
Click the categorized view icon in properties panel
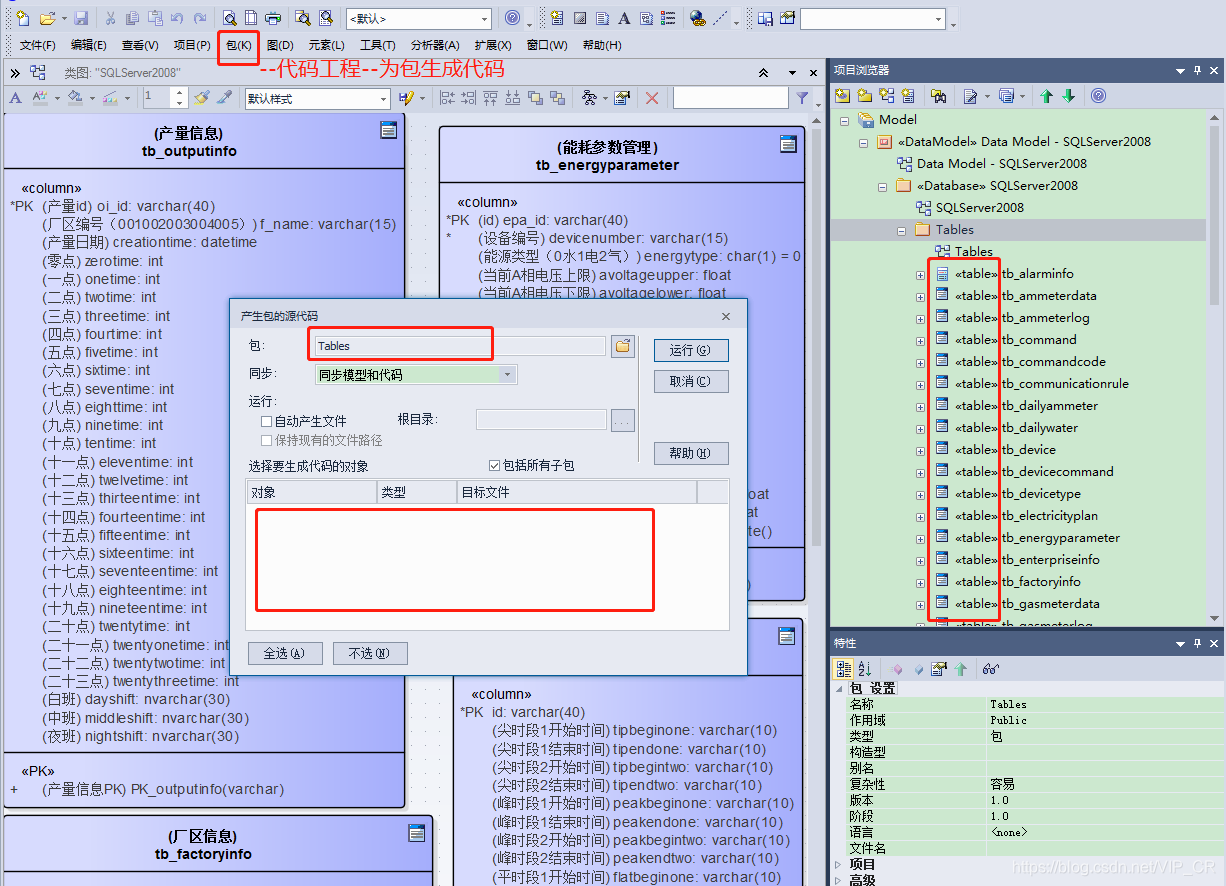tap(843, 669)
